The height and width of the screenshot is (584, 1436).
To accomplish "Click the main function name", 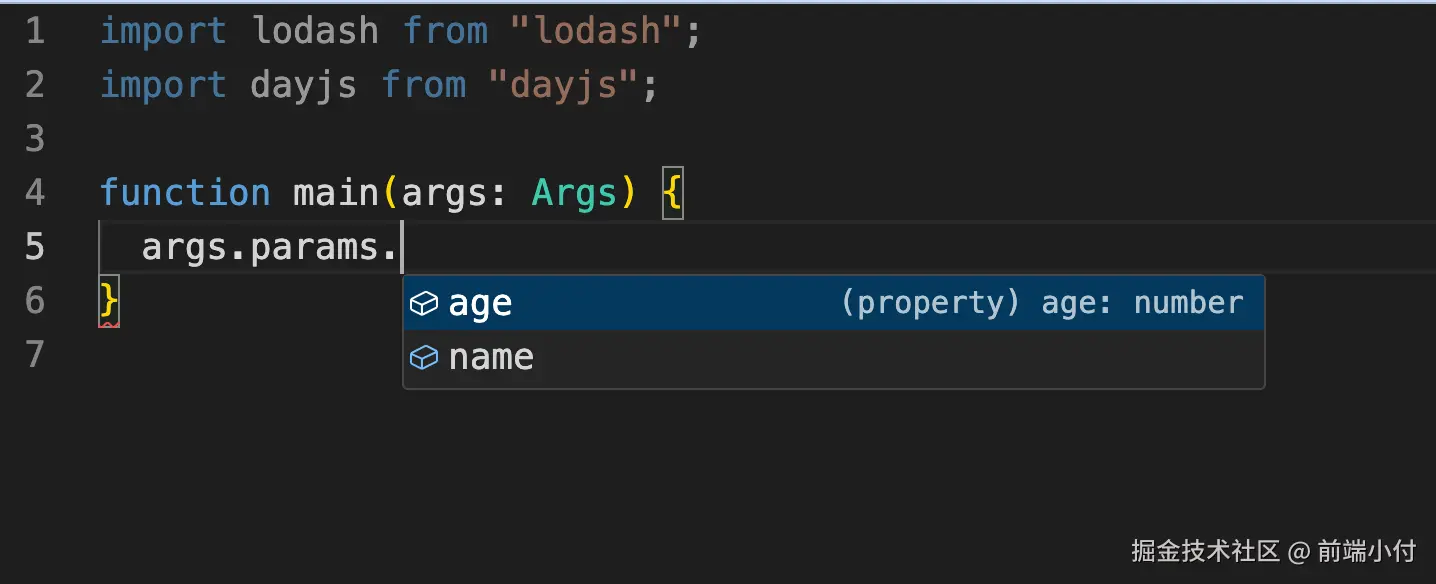I will [x=338, y=193].
